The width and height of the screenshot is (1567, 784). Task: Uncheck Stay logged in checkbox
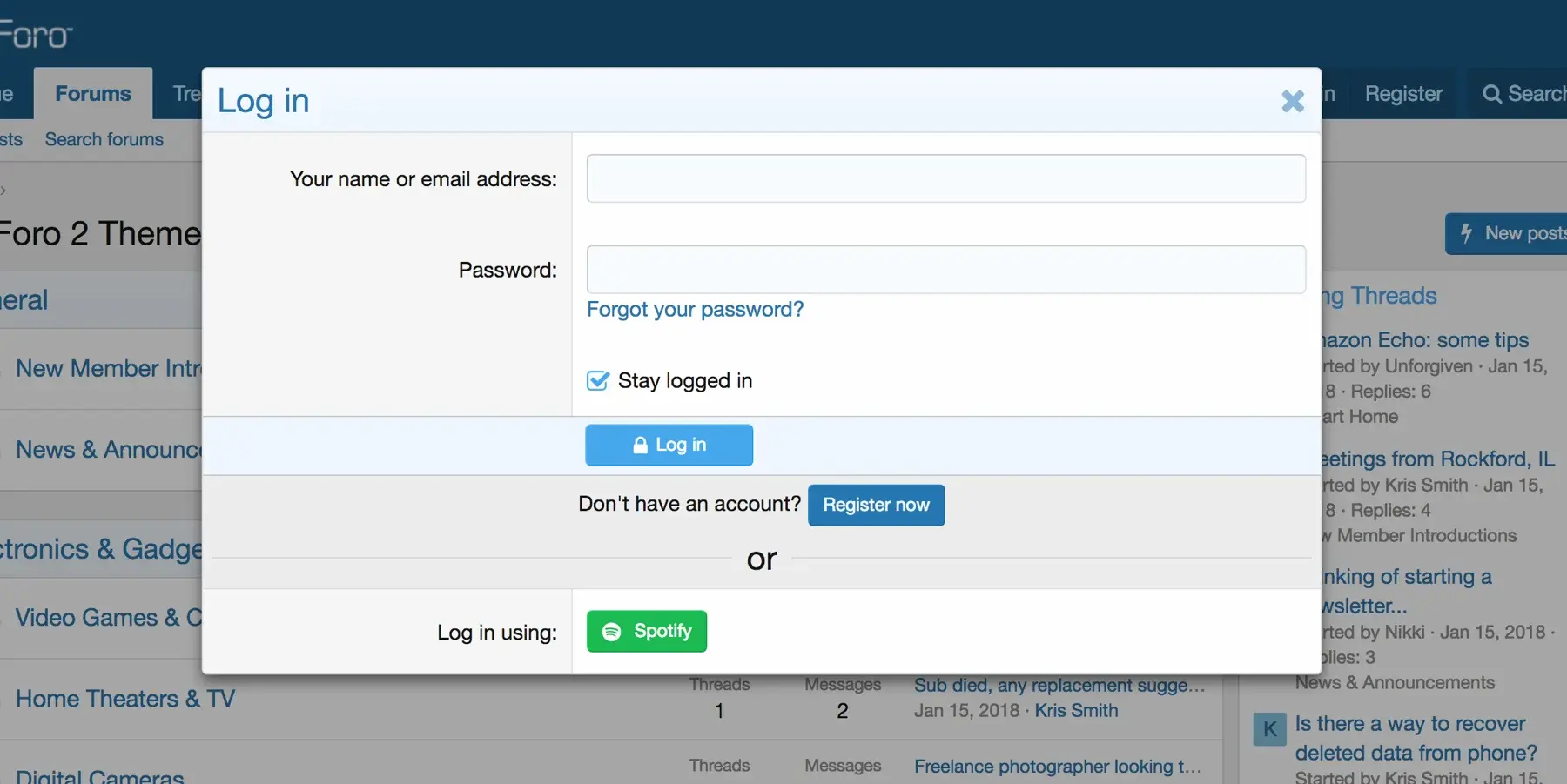(x=598, y=381)
